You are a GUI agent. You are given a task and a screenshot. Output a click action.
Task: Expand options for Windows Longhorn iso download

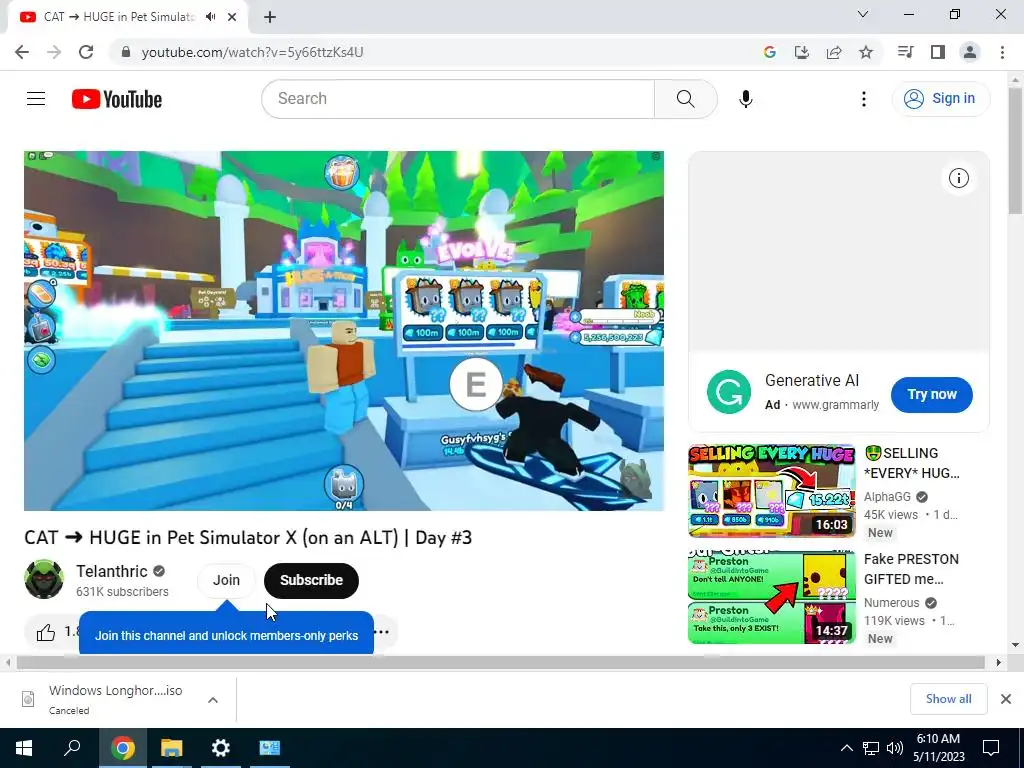[x=213, y=699]
